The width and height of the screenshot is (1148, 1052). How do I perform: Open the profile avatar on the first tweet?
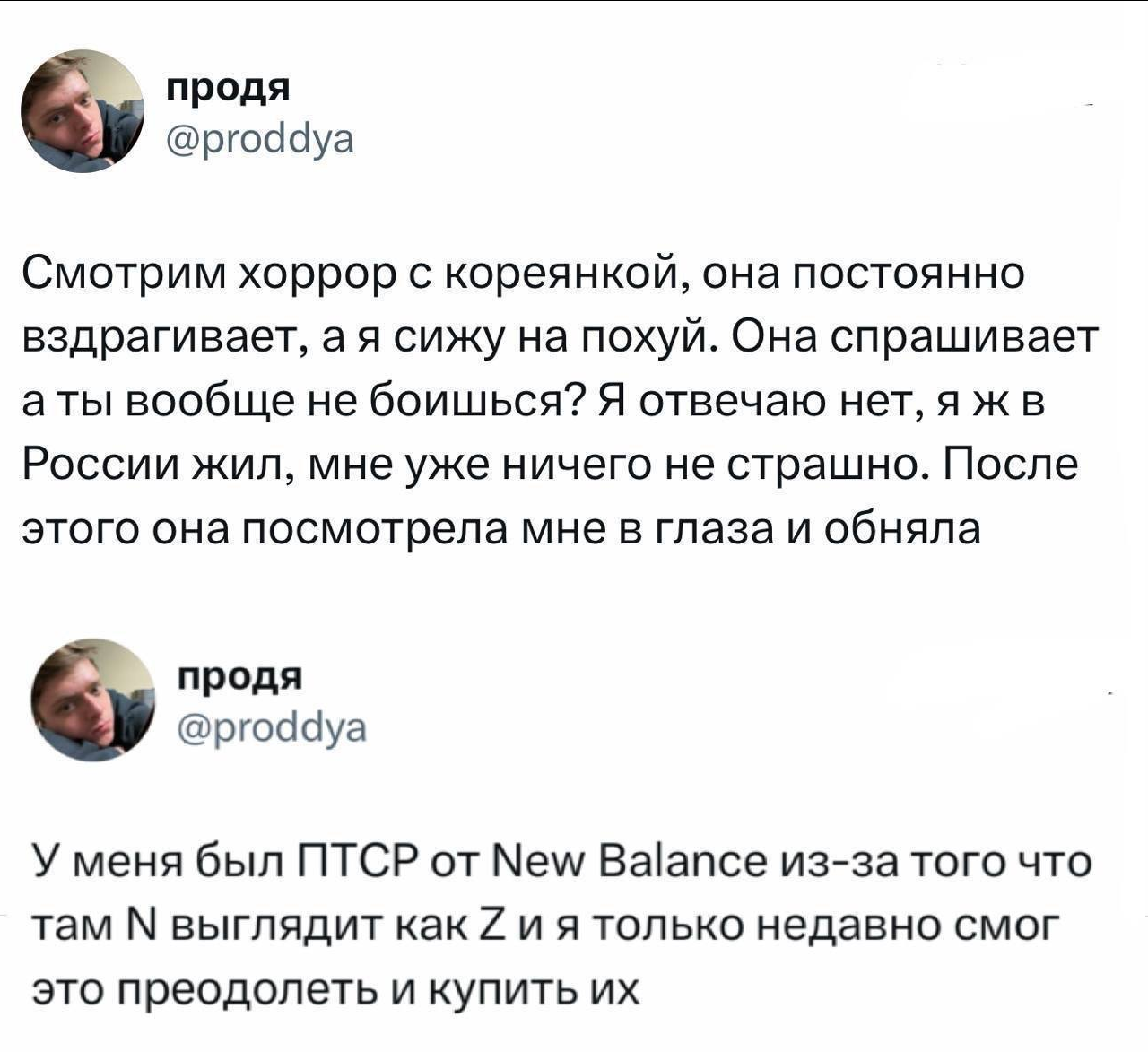coord(82,111)
